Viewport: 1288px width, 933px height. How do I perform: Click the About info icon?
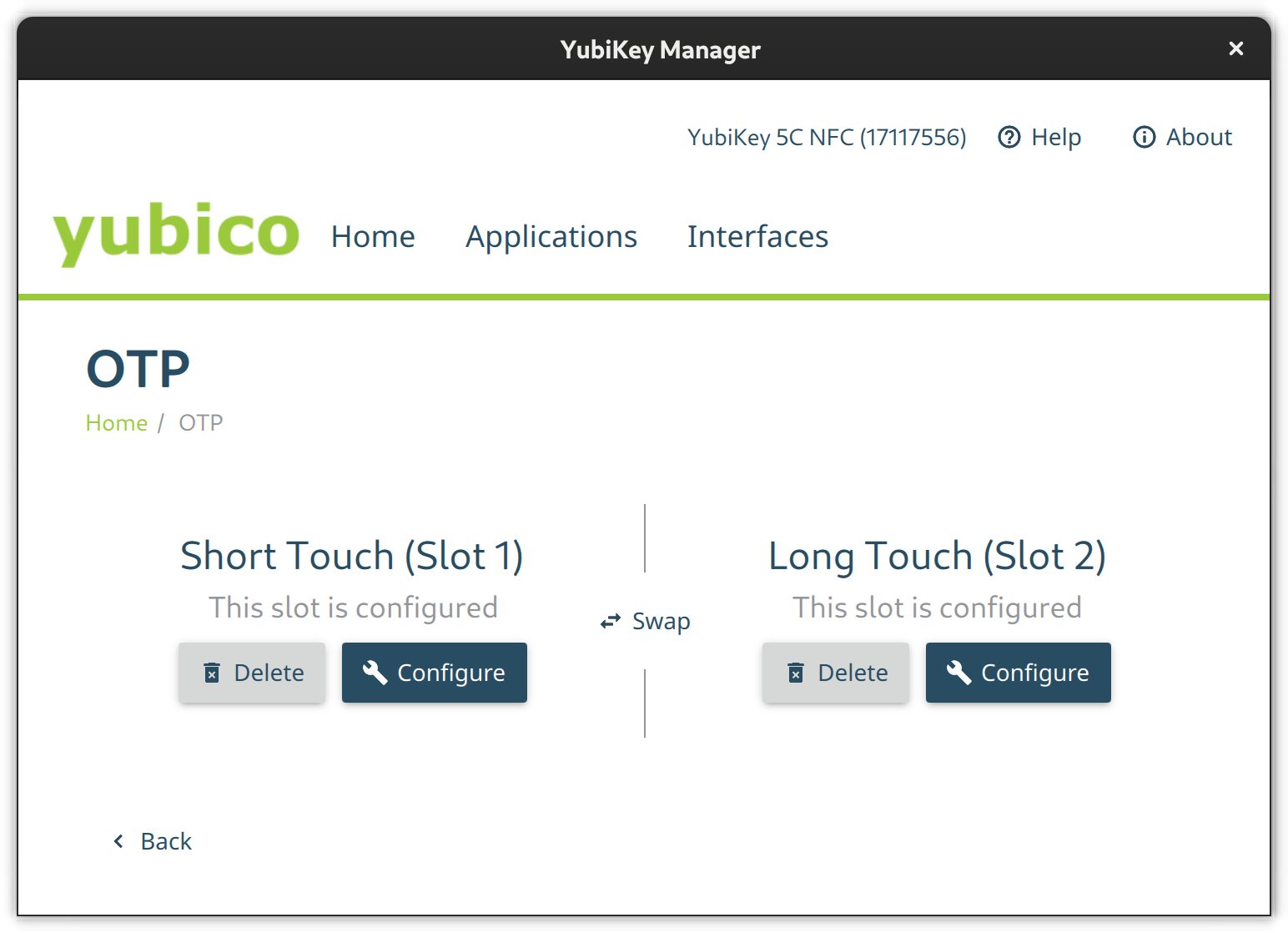point(1145,137)
